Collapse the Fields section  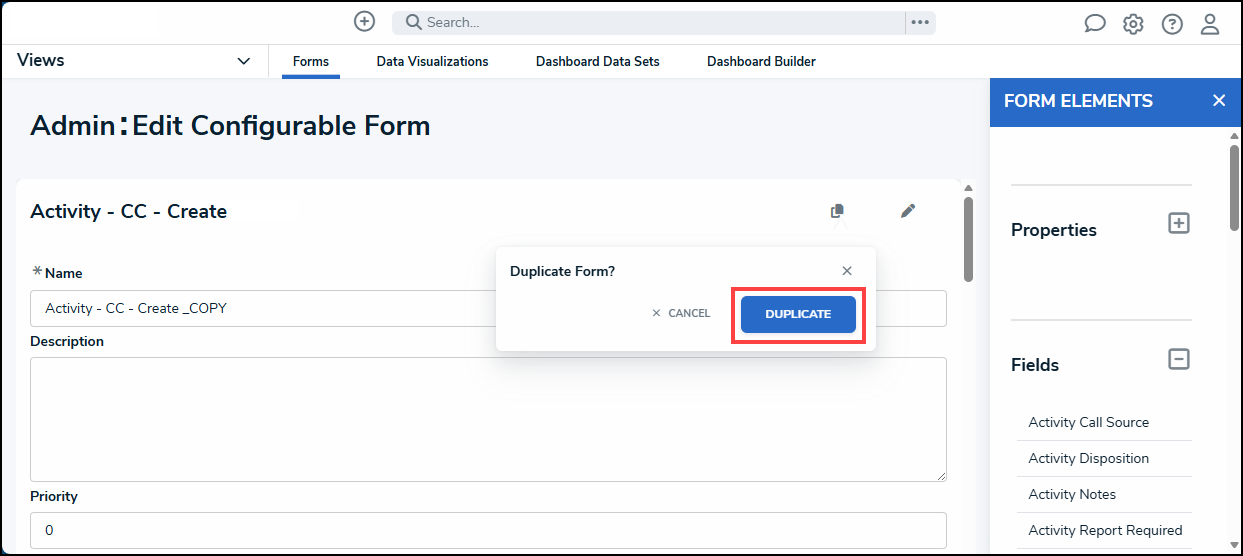click(1179, 359)
